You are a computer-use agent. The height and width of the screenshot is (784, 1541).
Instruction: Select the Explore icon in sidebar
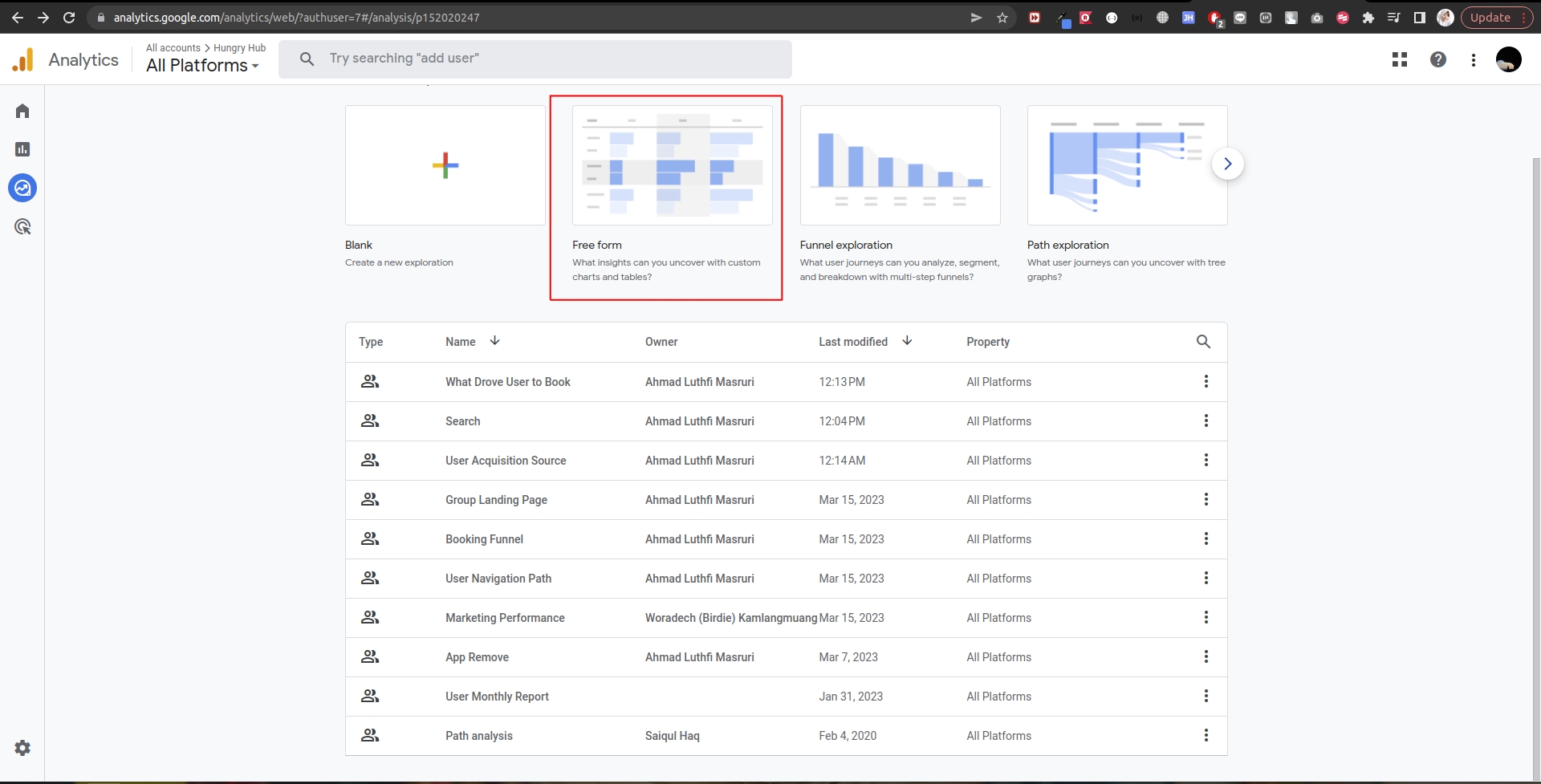22,188
